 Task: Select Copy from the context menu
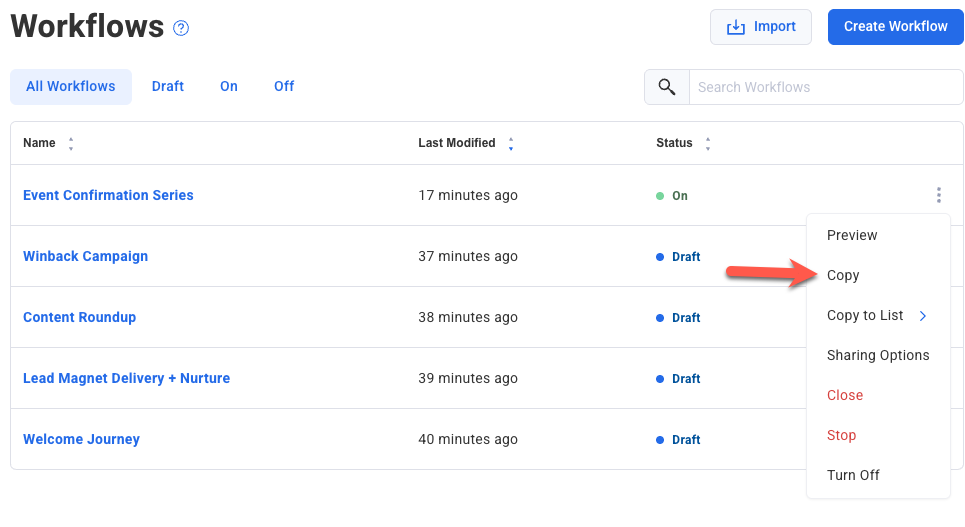843,275
